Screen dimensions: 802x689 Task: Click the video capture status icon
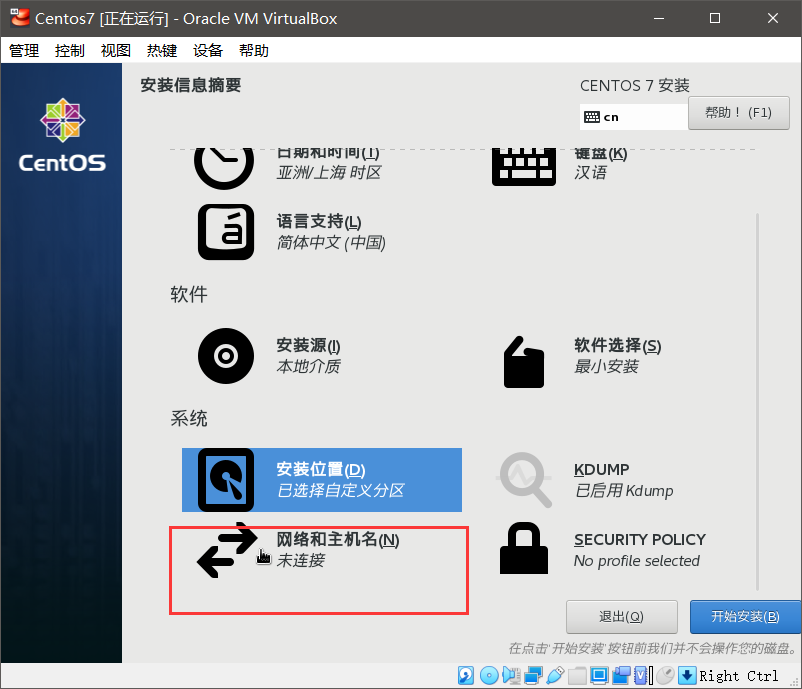[x=621, y=676]
